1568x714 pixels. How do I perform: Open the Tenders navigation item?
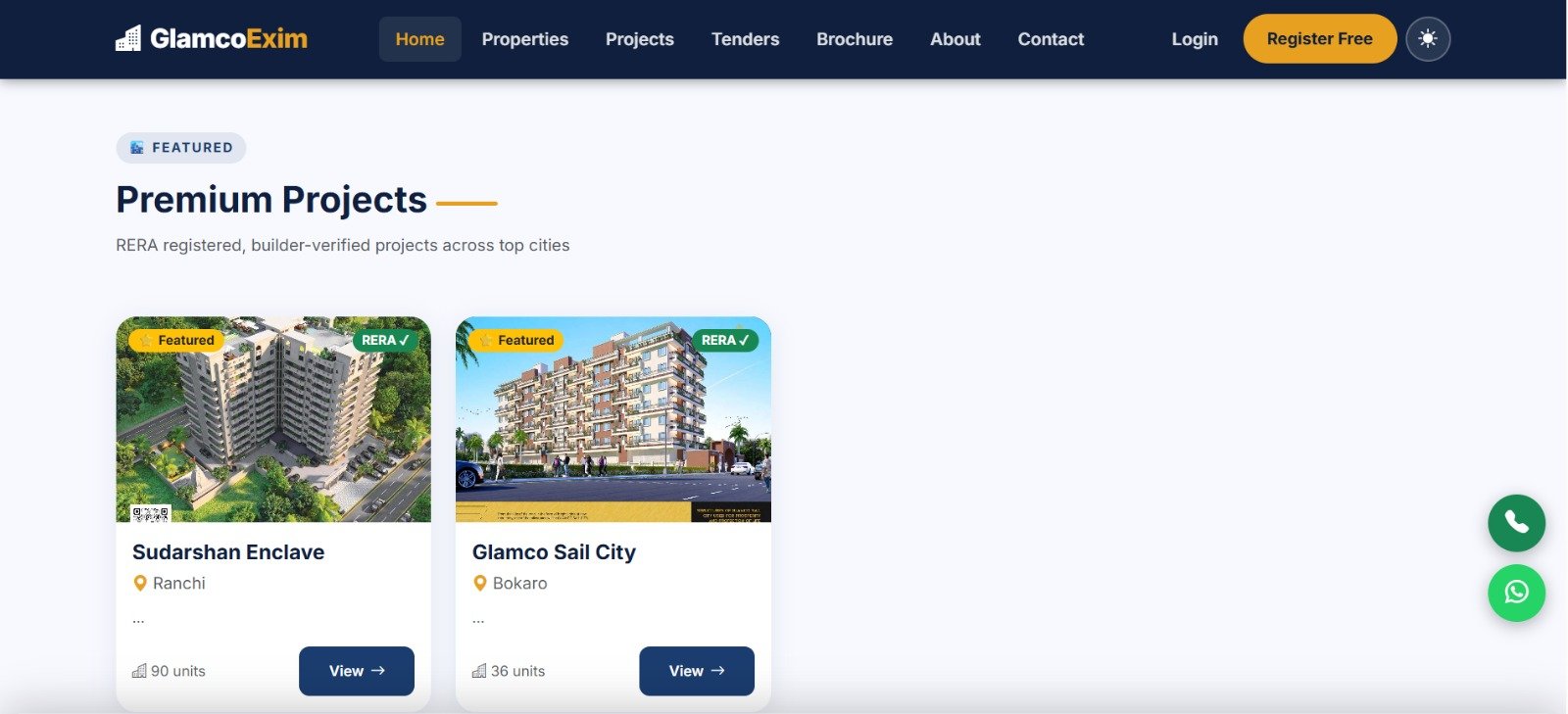746,39
